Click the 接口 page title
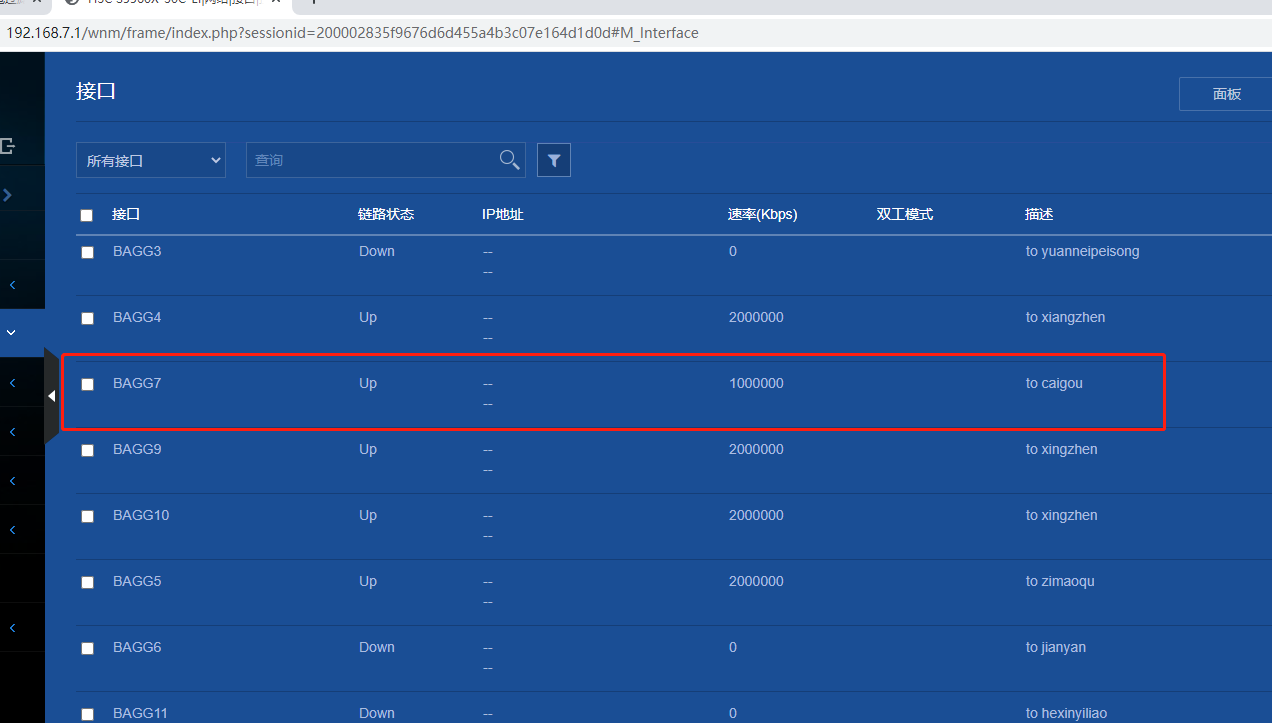 [x=96, y=91]
